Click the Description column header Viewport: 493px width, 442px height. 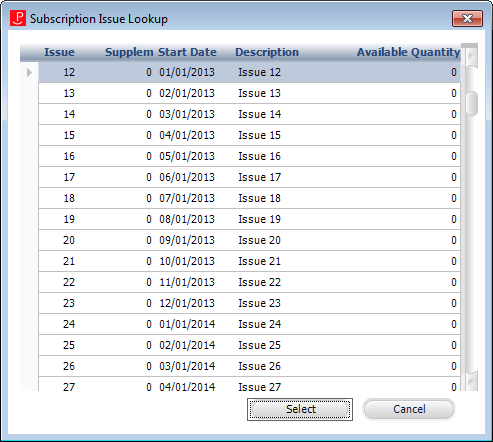(x=267, y=52)
